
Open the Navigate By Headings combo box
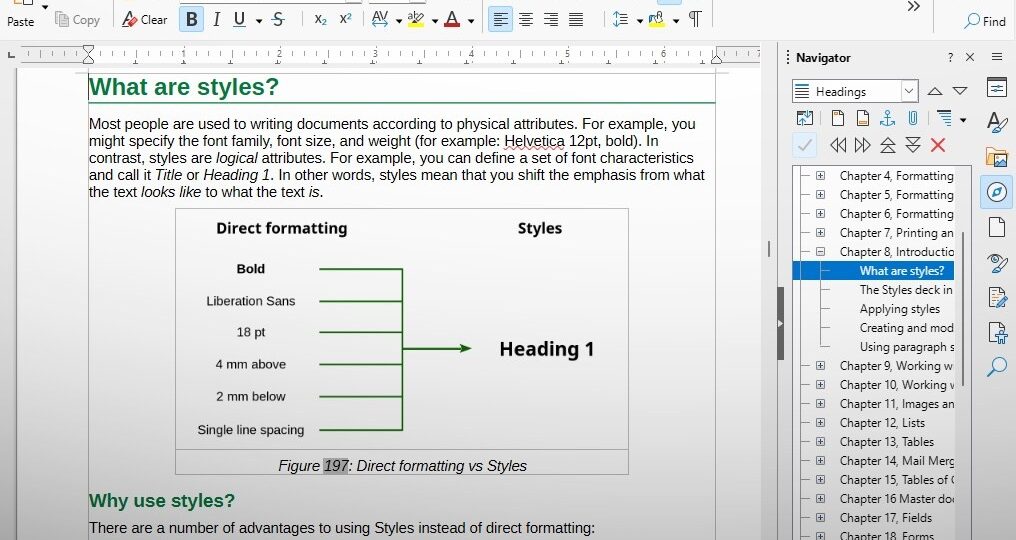[855, 91]
